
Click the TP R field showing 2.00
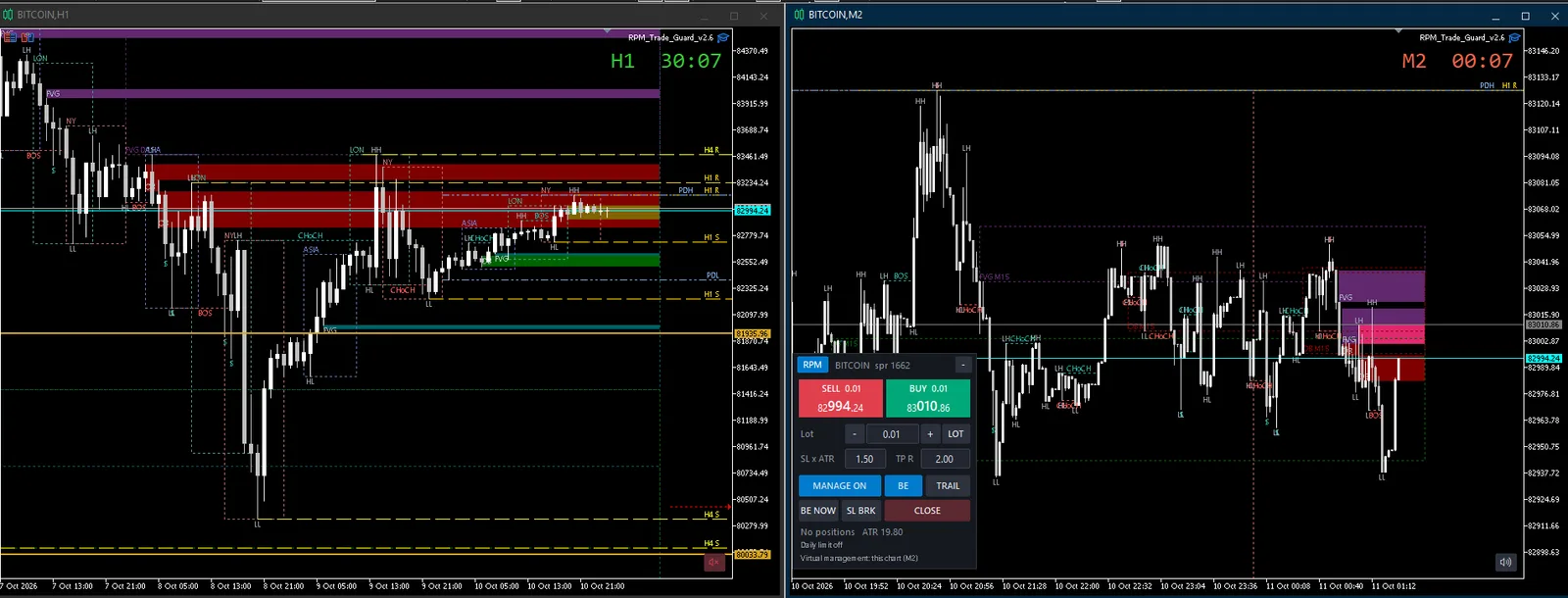coord(945,459)
